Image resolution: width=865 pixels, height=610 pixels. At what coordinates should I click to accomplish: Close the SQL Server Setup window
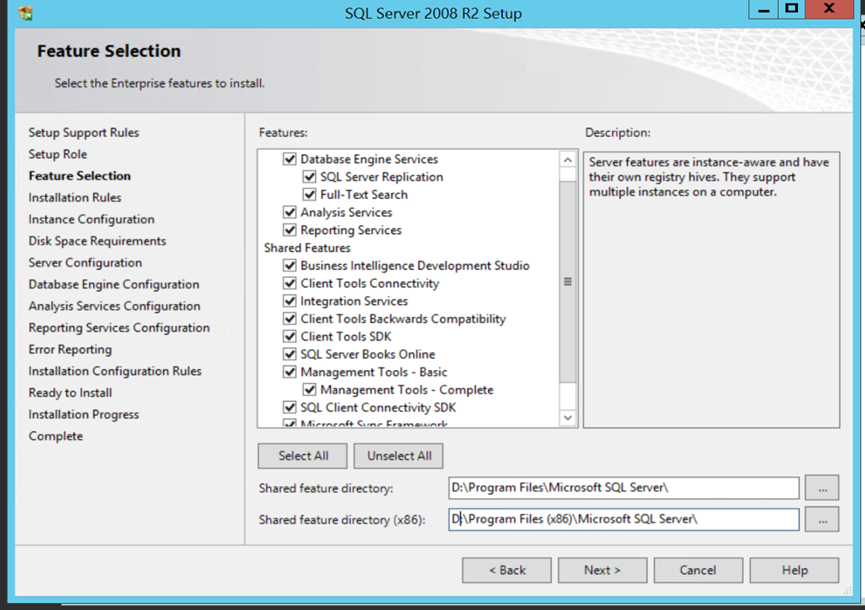pos(829,9)
